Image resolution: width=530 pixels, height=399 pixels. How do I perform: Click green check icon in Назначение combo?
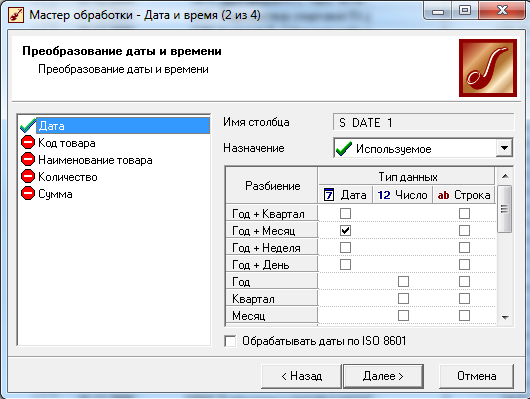pyautogui.click(x=344, y=148)
